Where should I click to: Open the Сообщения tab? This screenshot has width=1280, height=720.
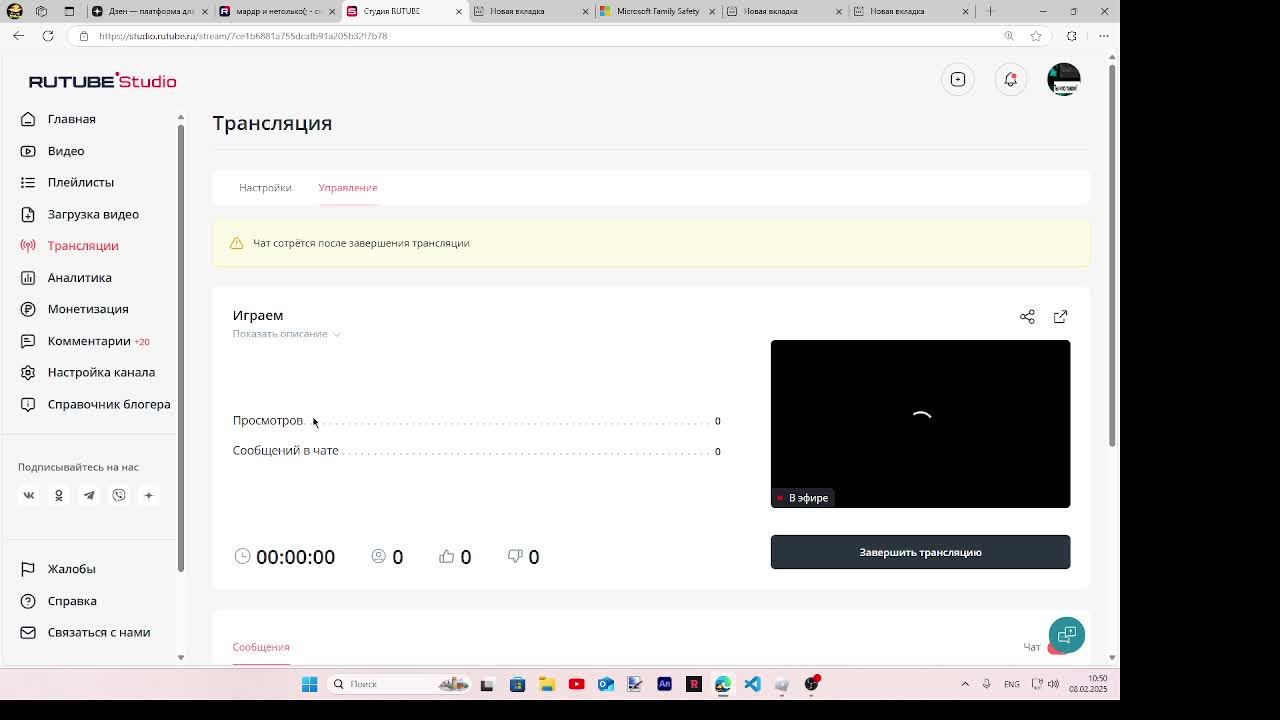261,647
